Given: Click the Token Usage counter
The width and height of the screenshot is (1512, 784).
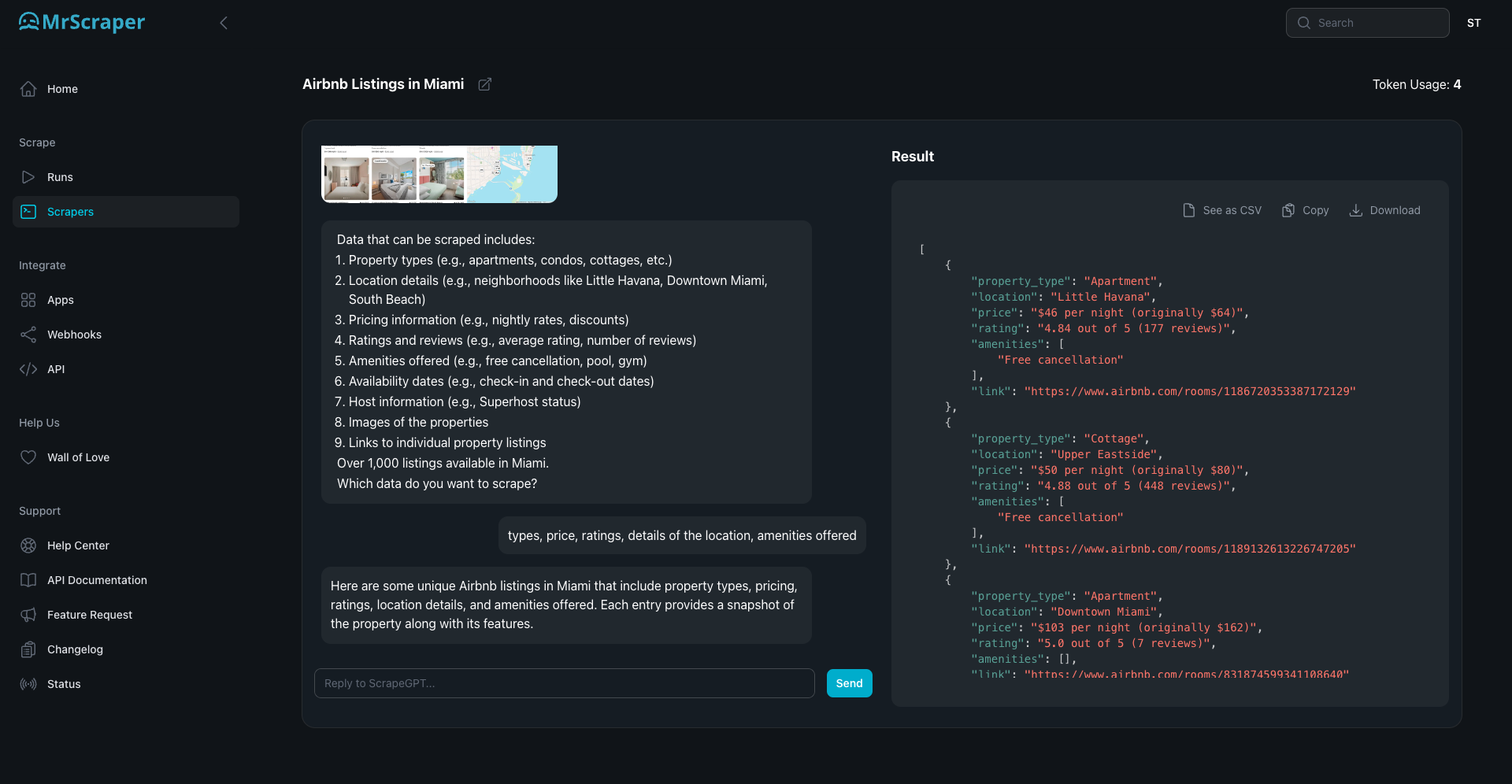Looking at the screenshot, I should [1416, 84].
